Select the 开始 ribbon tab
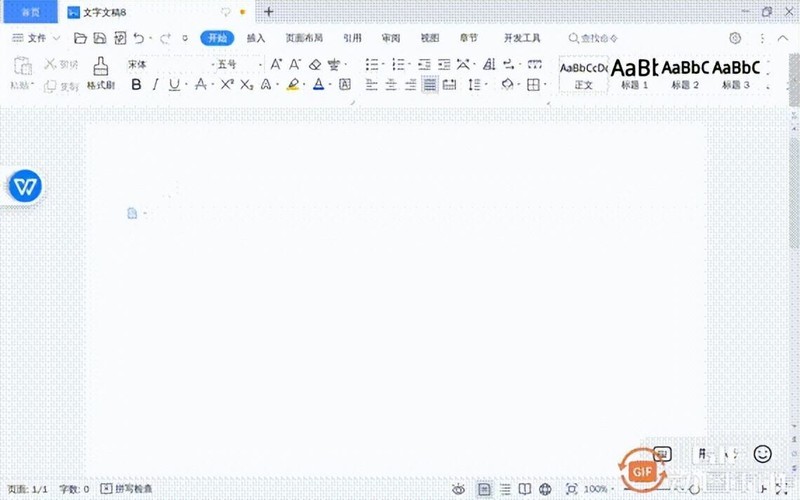Viewport: 800px width, 500px height. click(217, 38)
